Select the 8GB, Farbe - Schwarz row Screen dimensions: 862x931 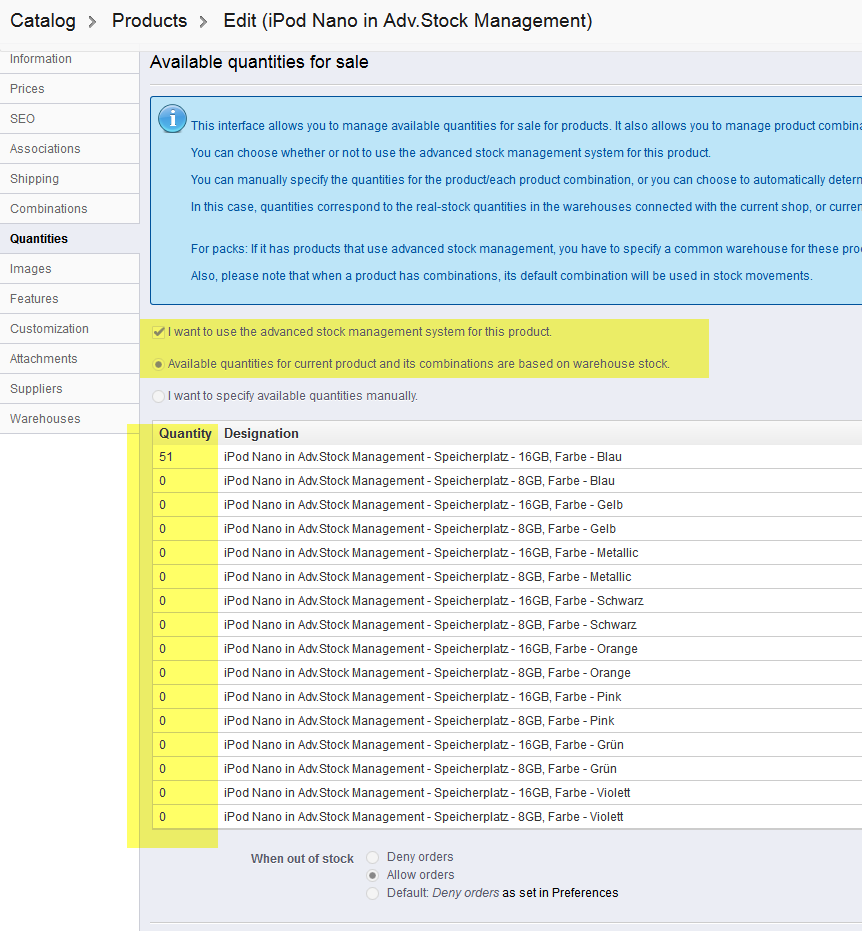click(x=507, y=625)
